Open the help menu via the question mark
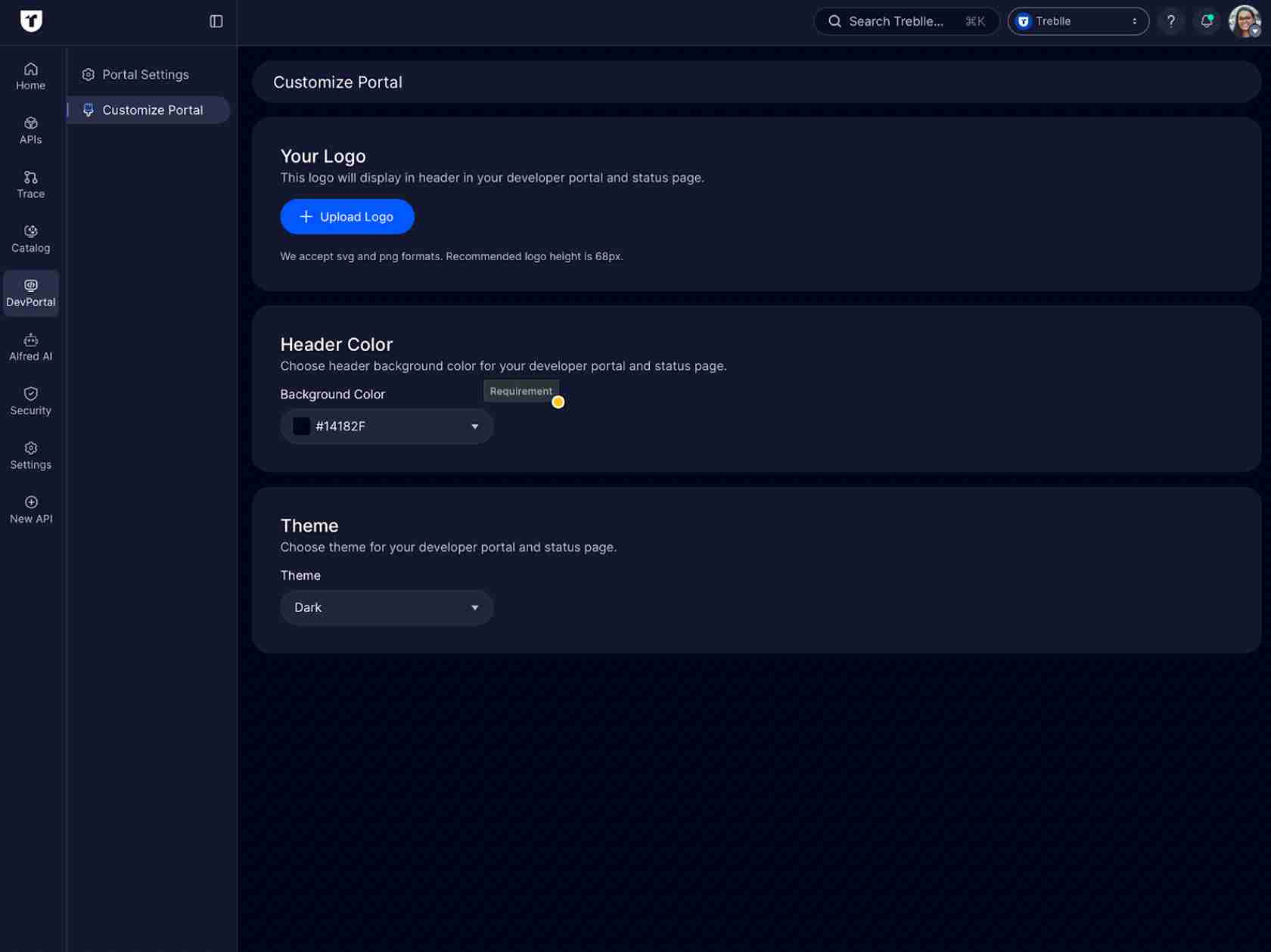 pyautogui.click(x=1171, y=20)
